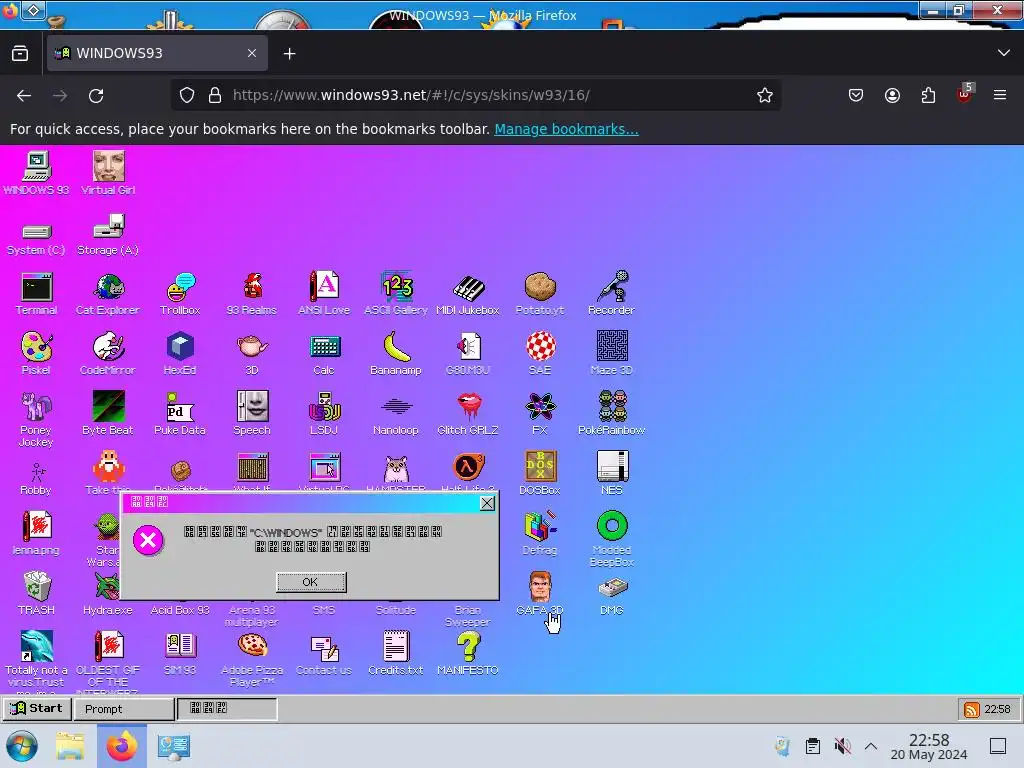Expand the list all tabs chevron

tap(1004, 53)
